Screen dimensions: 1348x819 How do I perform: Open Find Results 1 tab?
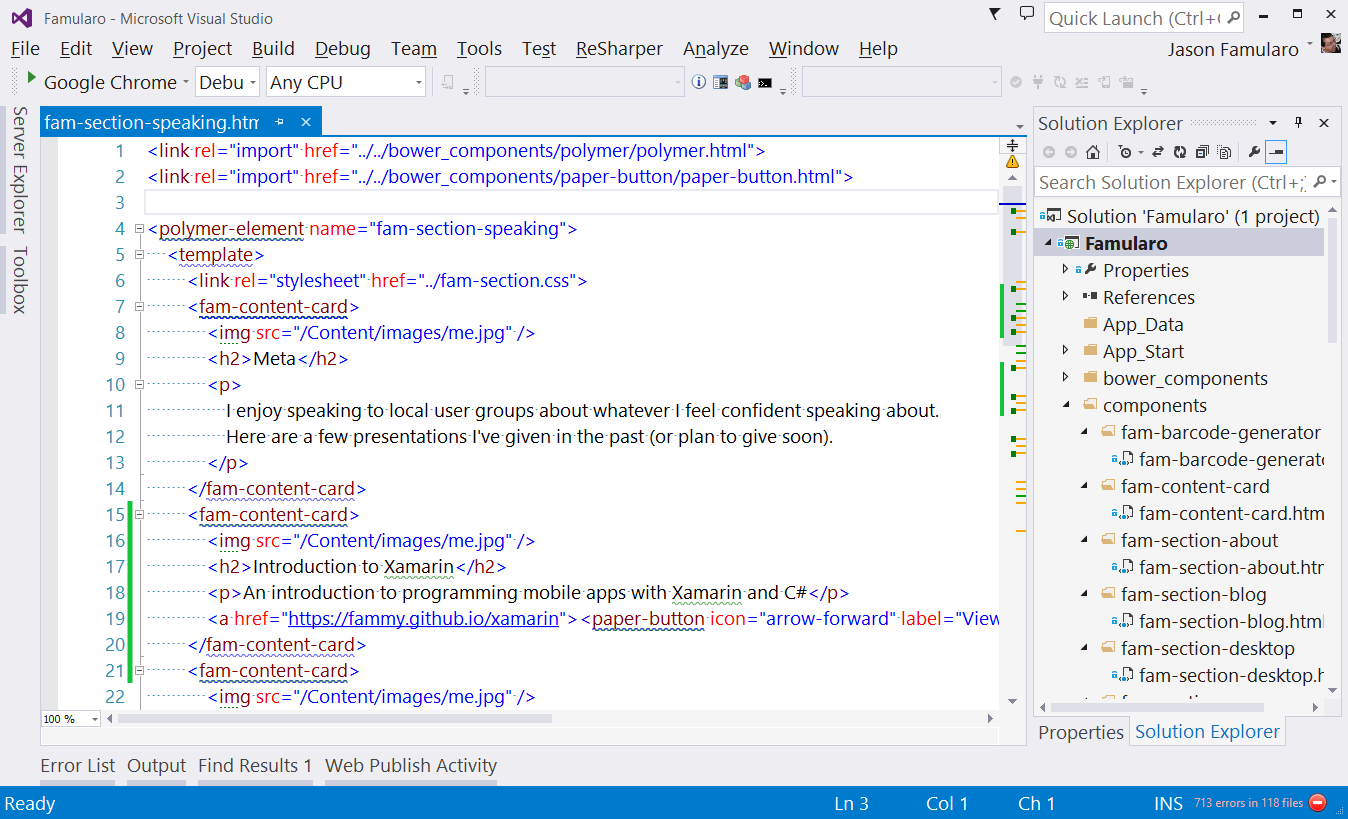tap(255, 765)
